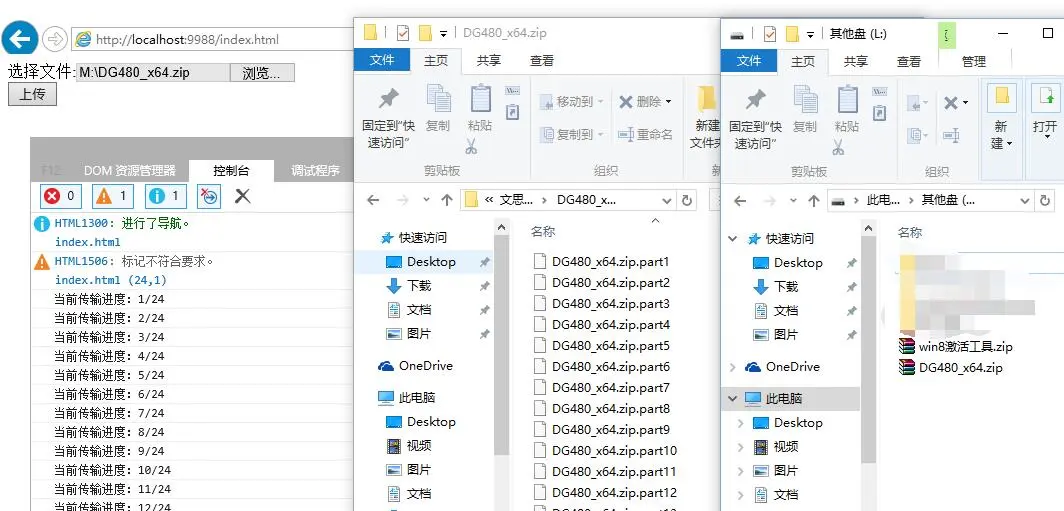The width and height of the screenshot is (1064, 511).
Task: Go back in the DG480_x64.zip Explorer window
Action: [373, 200]
